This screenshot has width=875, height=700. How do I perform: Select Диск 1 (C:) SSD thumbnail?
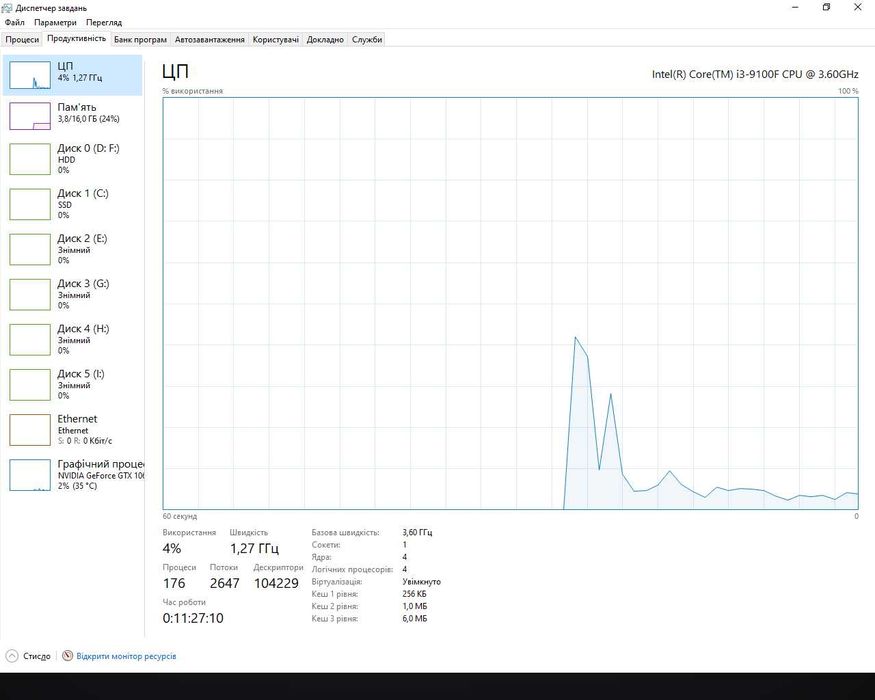coord(30,204)
